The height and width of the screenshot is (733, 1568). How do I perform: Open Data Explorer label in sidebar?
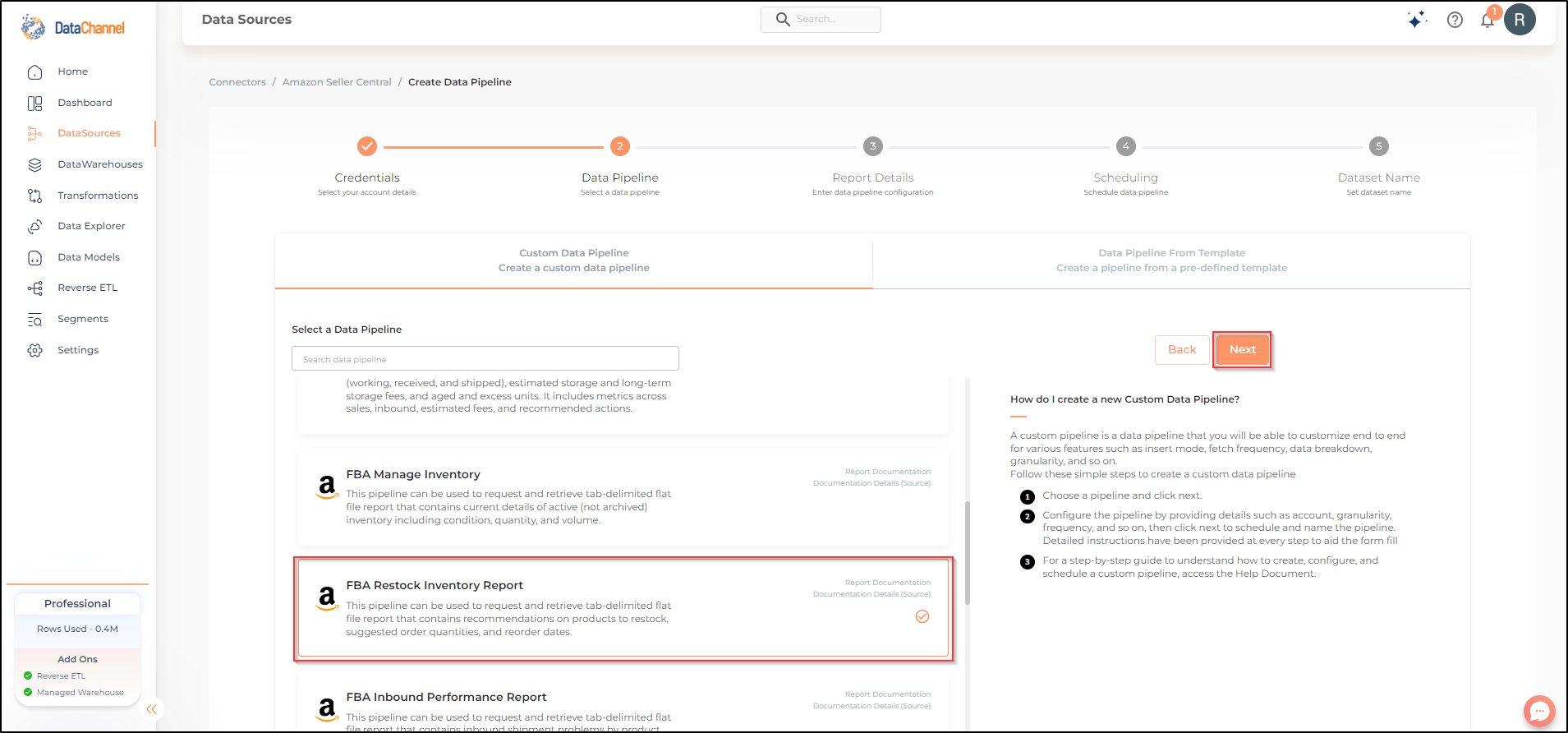click(91, 226)
